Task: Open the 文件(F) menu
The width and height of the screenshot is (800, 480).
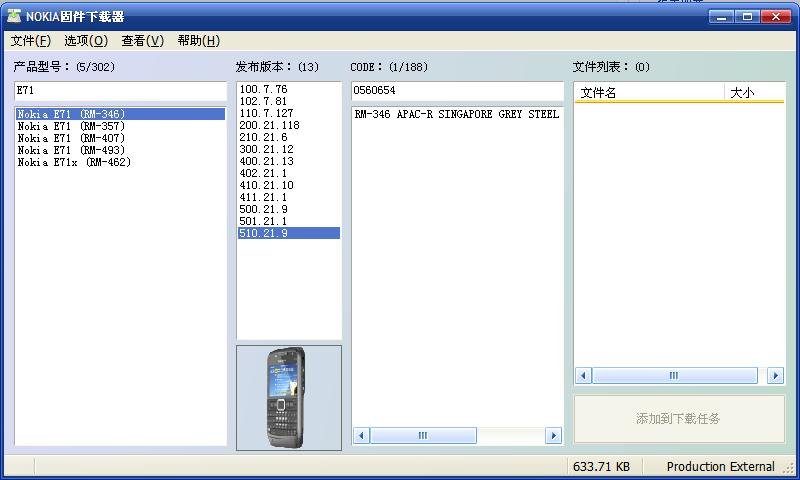Action: click(31, 41)
